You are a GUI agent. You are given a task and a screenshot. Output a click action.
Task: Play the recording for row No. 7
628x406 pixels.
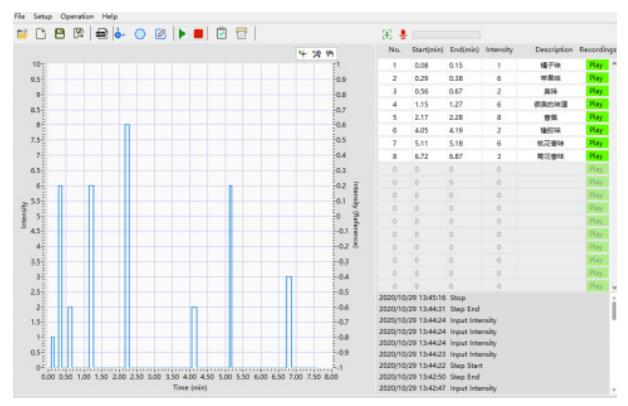(596, 143)
